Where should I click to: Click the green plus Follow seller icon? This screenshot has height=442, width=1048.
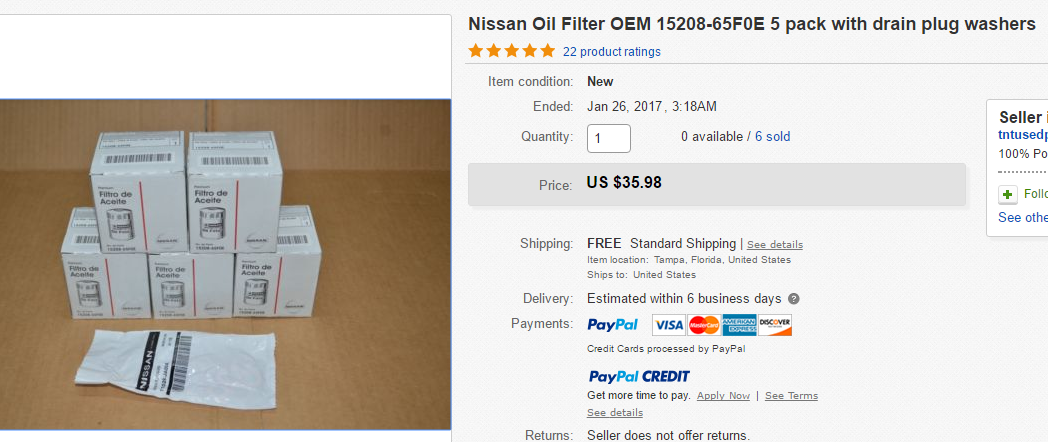click(x=1007, y=194)
